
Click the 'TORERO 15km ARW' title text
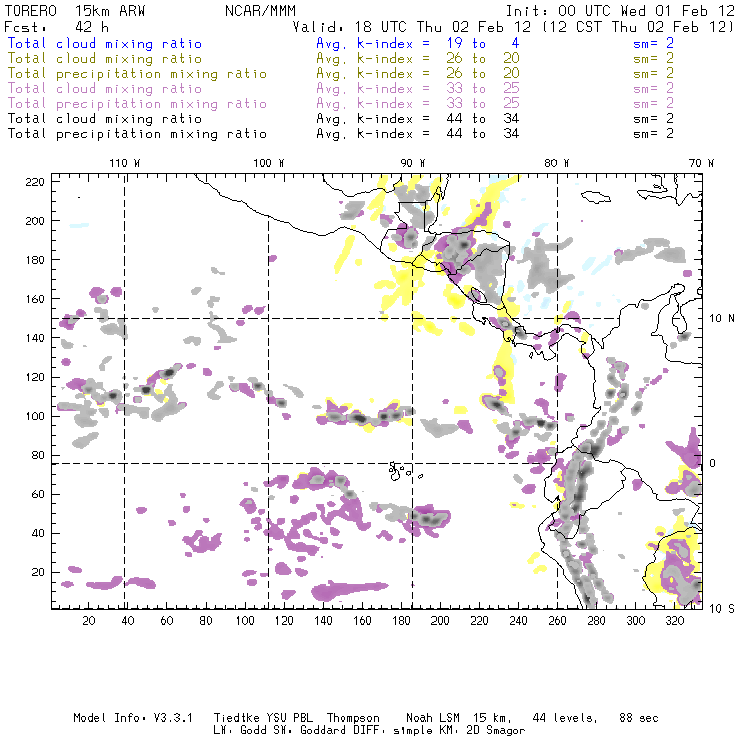point(75,11)
